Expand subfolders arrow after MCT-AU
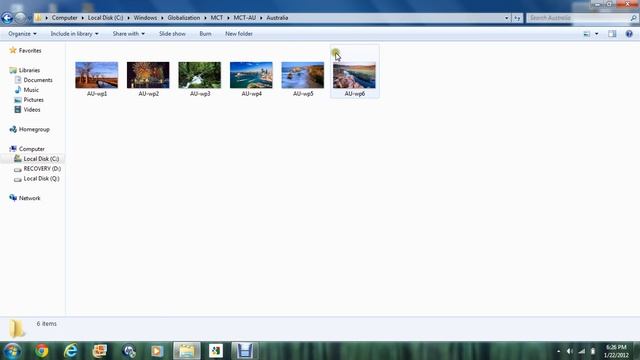This screenshot has width=640, height=360. (261, 18)
